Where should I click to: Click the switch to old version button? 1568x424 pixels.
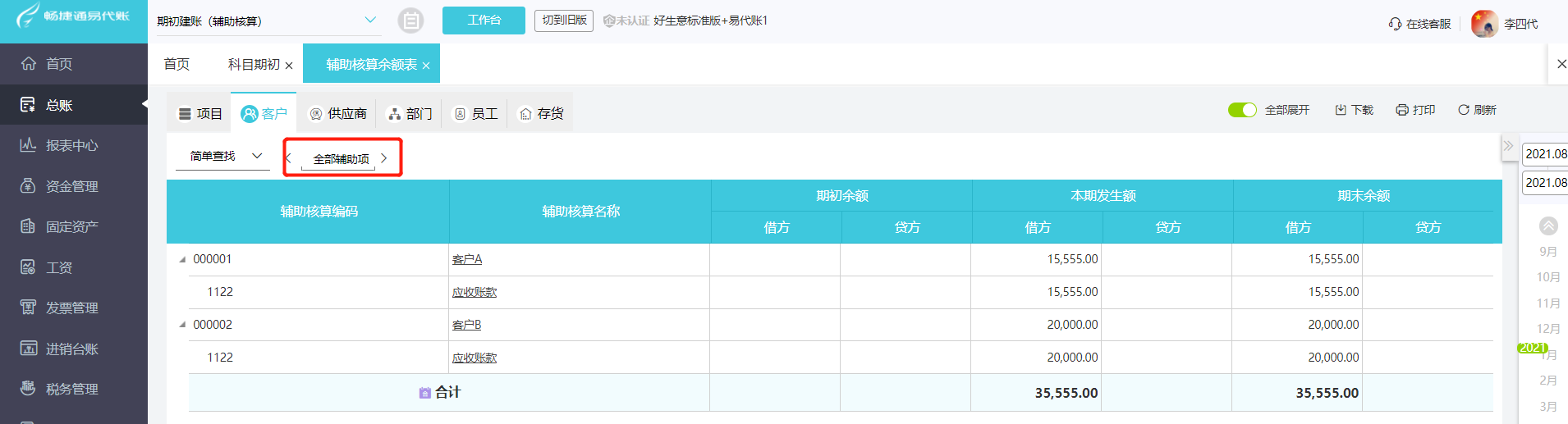[x=564, y=21]
